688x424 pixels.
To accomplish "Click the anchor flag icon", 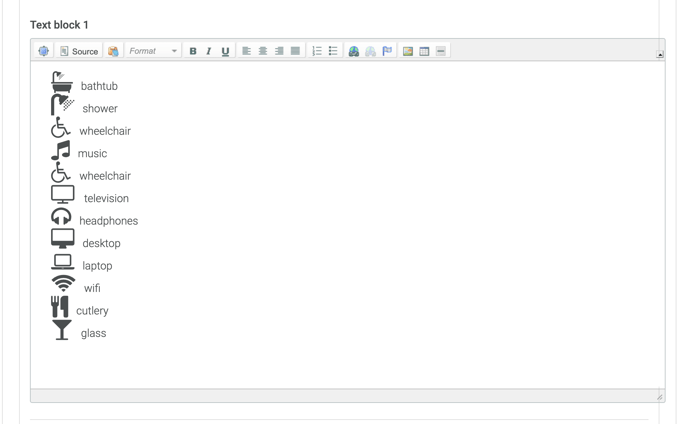I will (x=387, y=51).
